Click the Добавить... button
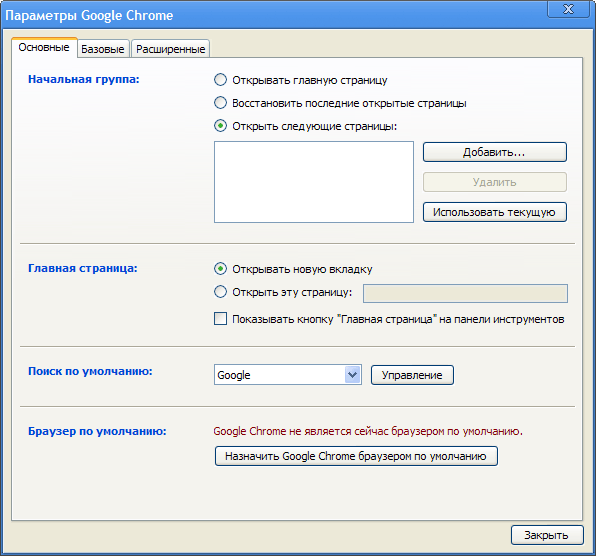The width and height of the screenshot is (596, 556). (495, 152)
